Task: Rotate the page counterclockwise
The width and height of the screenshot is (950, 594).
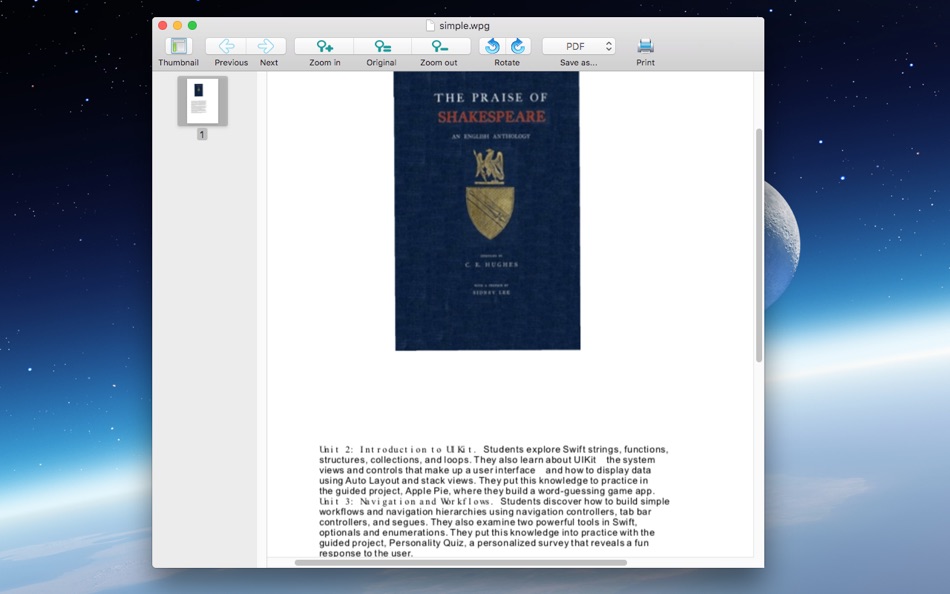Action: point(493,46)
